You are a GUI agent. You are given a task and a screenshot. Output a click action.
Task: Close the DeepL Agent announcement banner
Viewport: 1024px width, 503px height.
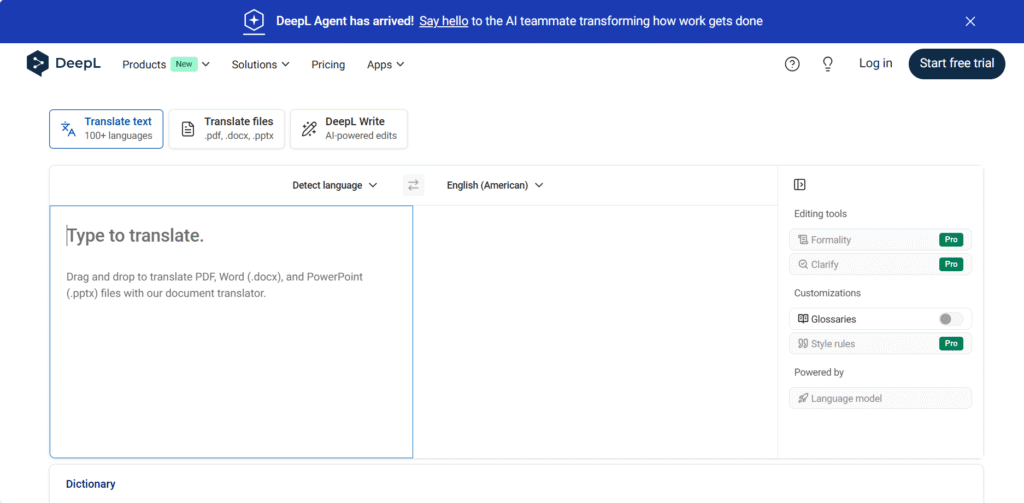pyautogui.click(x=970, y=21)
